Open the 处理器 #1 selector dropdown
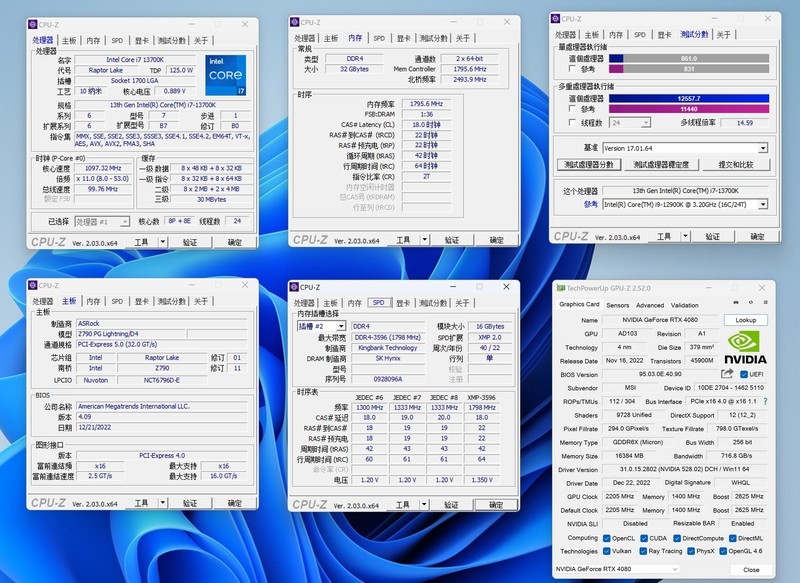The width and height of the screenshot is (800, 583). [127, 223]
